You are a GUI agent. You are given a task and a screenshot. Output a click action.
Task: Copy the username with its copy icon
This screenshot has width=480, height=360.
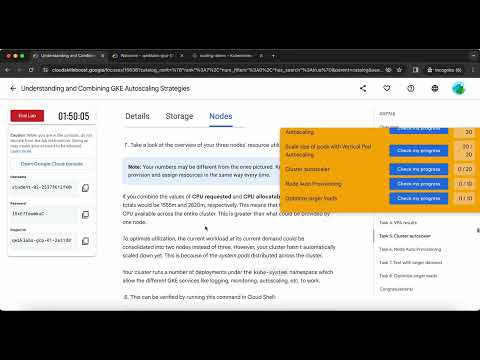click(85, 188)
